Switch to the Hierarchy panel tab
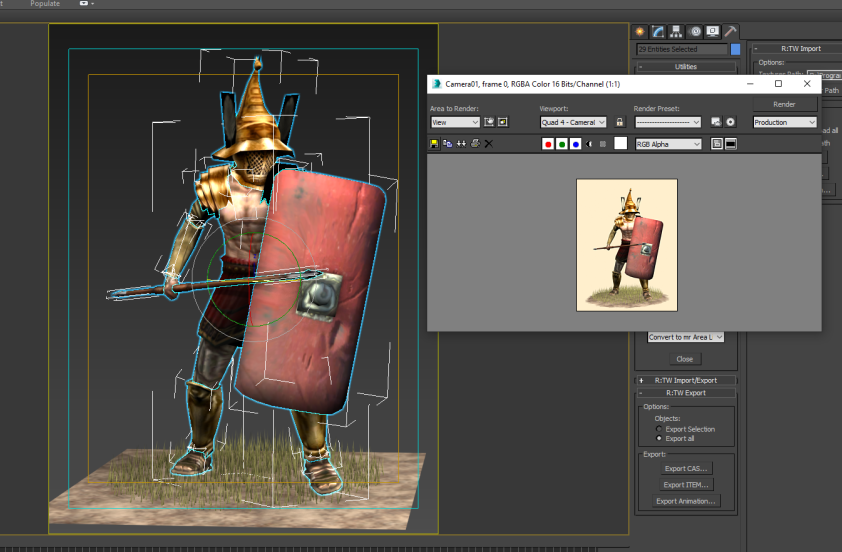Viewport: 842px width, 552px height. pyautogui.click(x=676, y=32)
